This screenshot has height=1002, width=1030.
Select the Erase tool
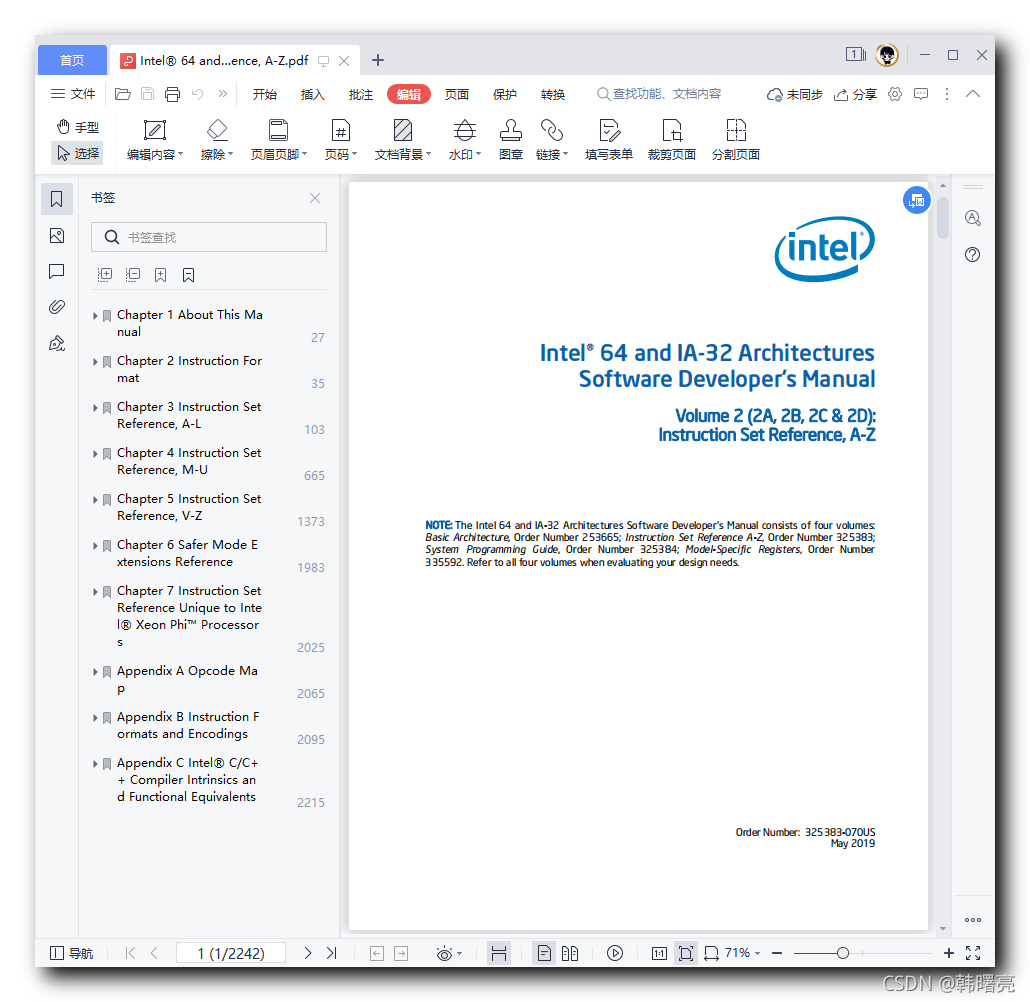pos(217,139)
